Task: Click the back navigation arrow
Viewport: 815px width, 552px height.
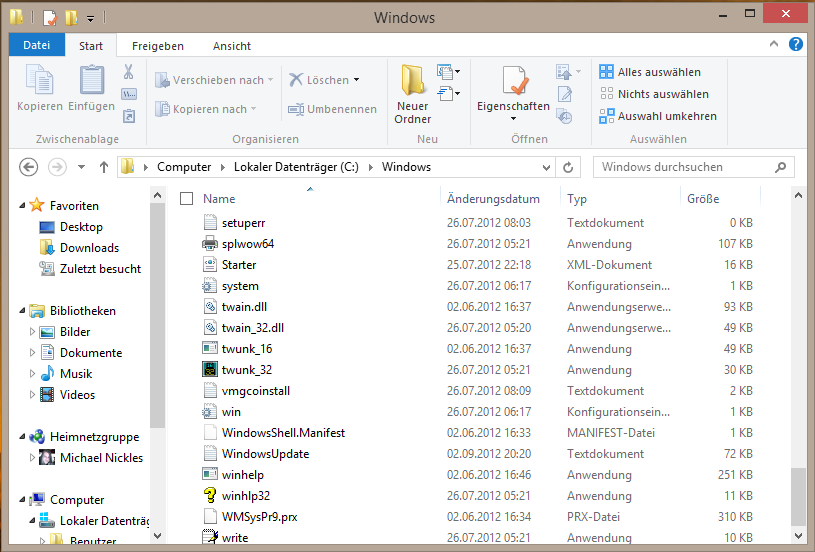Action: pos(29,167)
